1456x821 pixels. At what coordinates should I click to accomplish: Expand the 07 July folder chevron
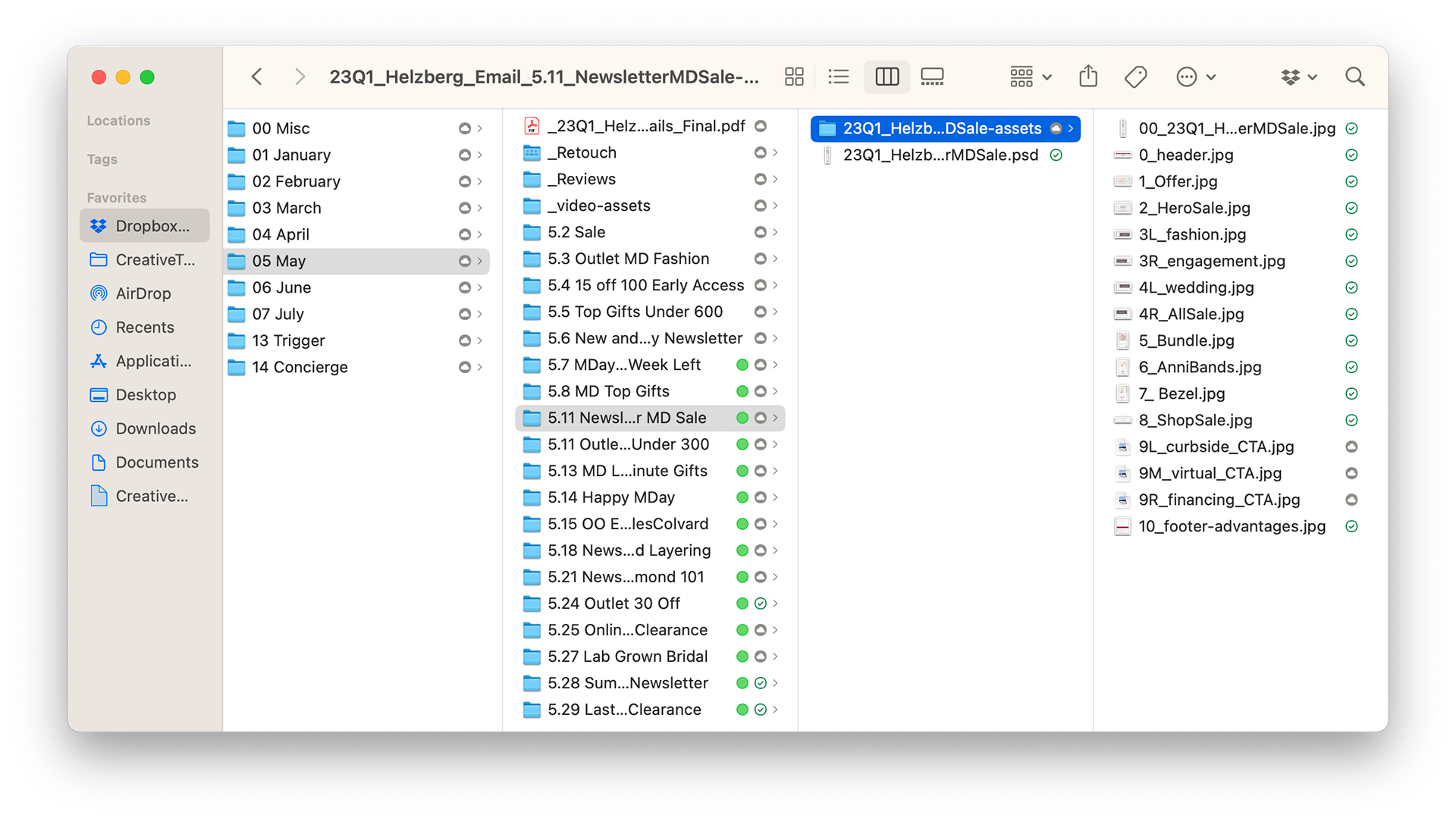pos(479,314)
